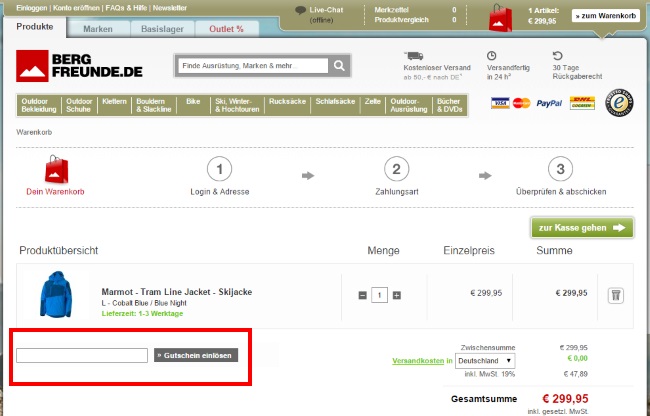Image resolution: width=650 pixels, height=416 pixels.
Task: Switch to the Produkte tab
Action: pos(35,27)
